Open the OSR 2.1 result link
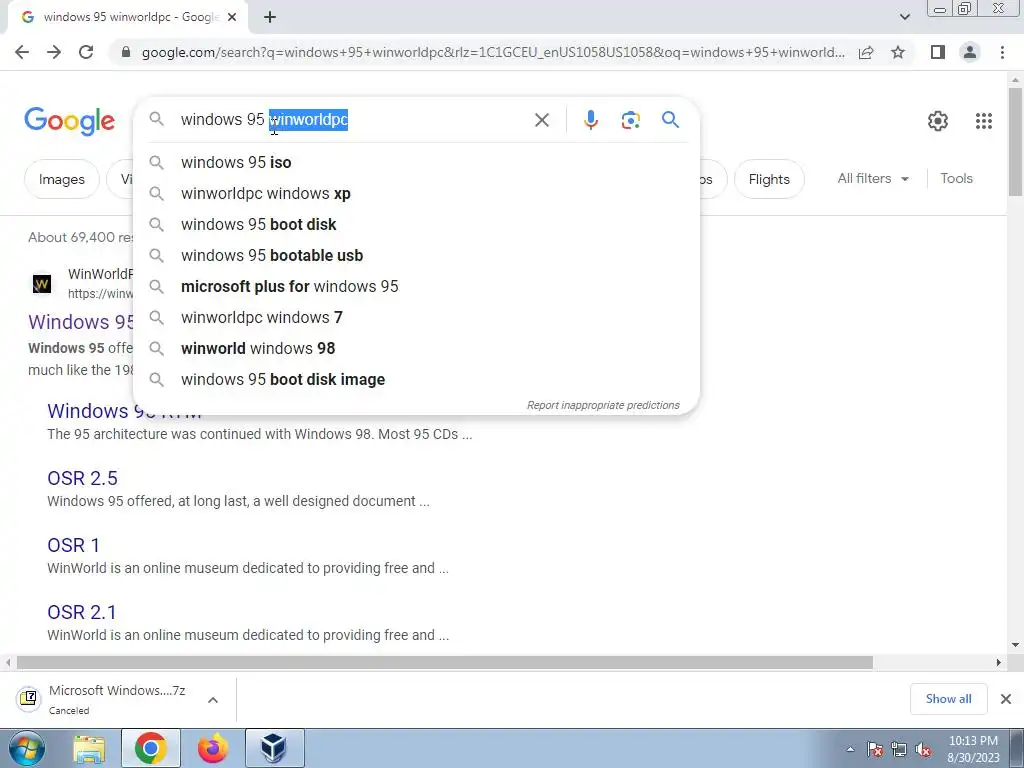Screen dimensions: 1024x768 pos(82,613)
